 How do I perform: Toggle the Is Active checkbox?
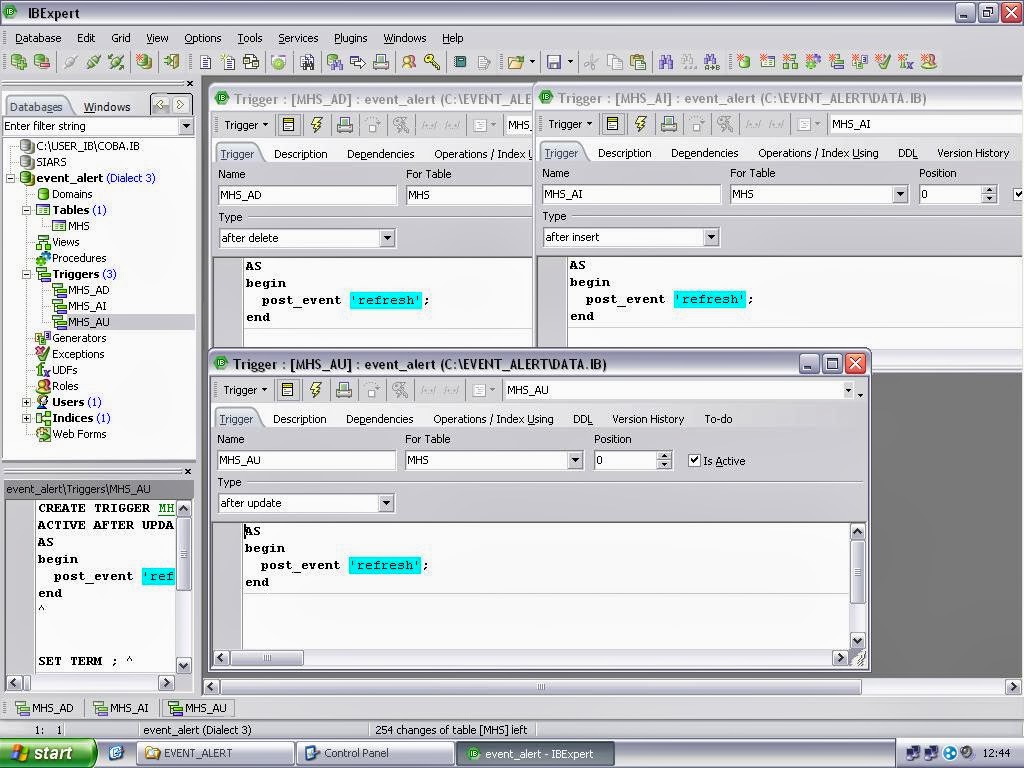pyautogui.click(x=694, y=460)
